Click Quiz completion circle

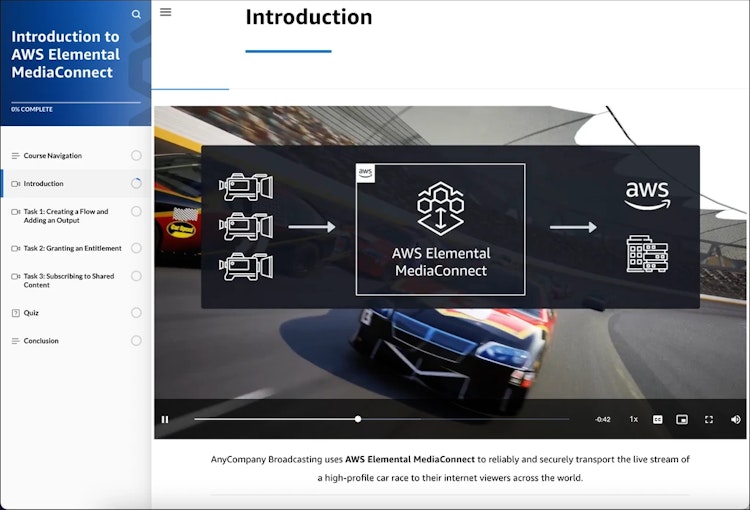pos(136,313)
